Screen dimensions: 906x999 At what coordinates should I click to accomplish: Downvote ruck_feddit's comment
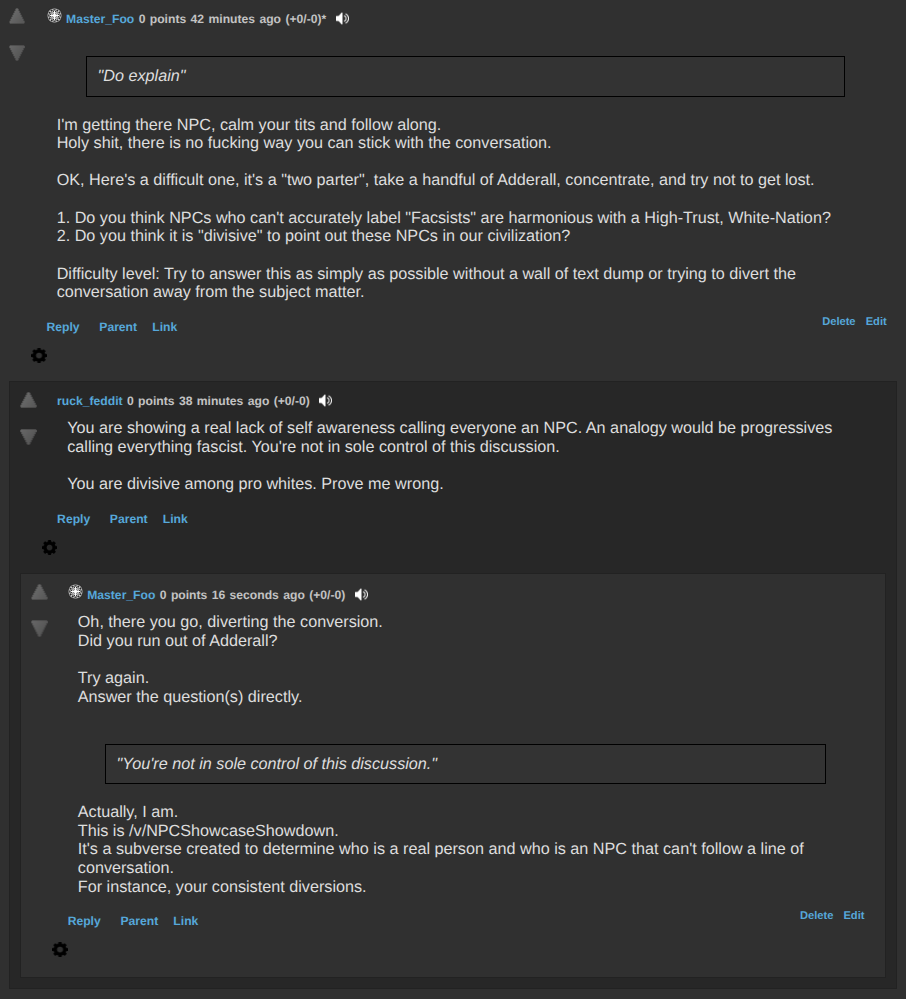point(28,436)
